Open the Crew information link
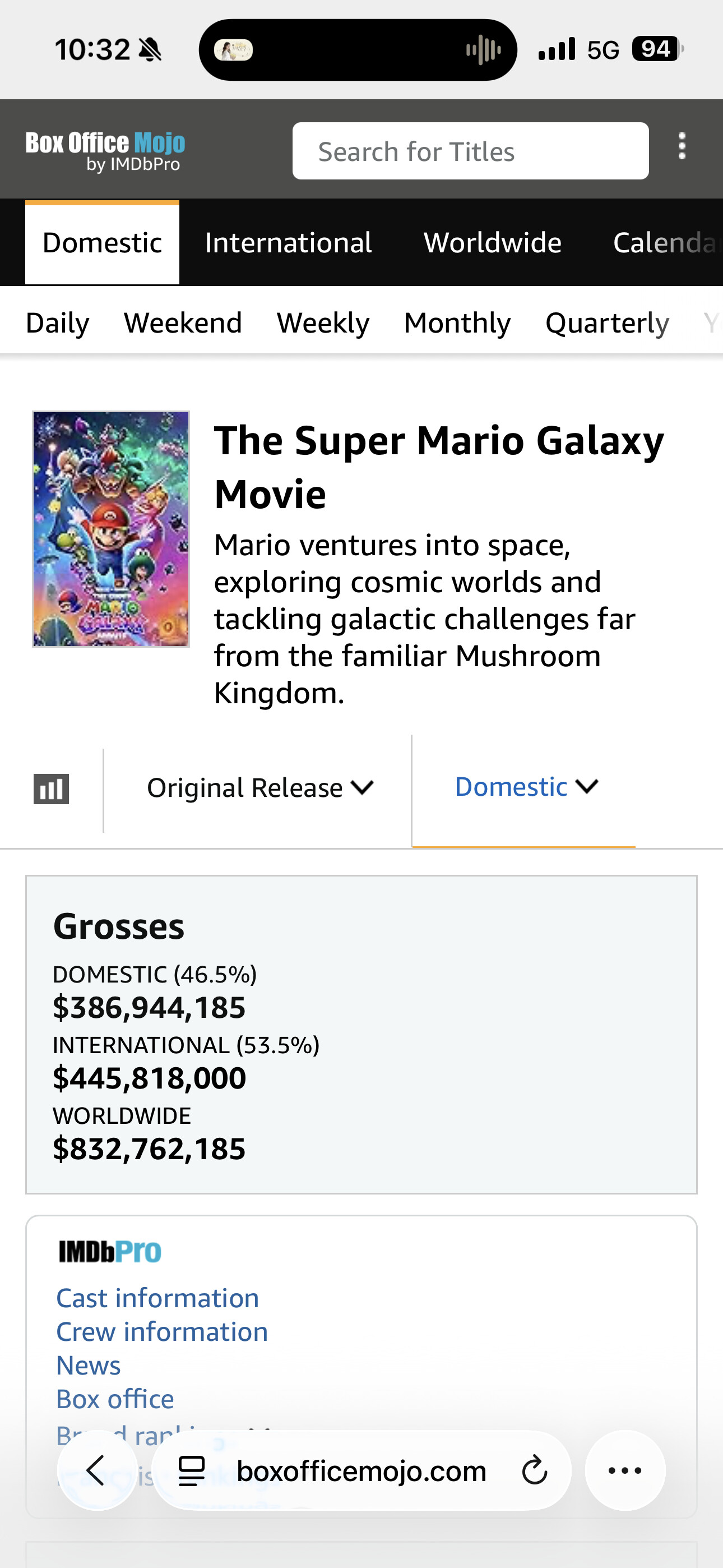This screenshot has height=1568, width=723. (162, 1331)
